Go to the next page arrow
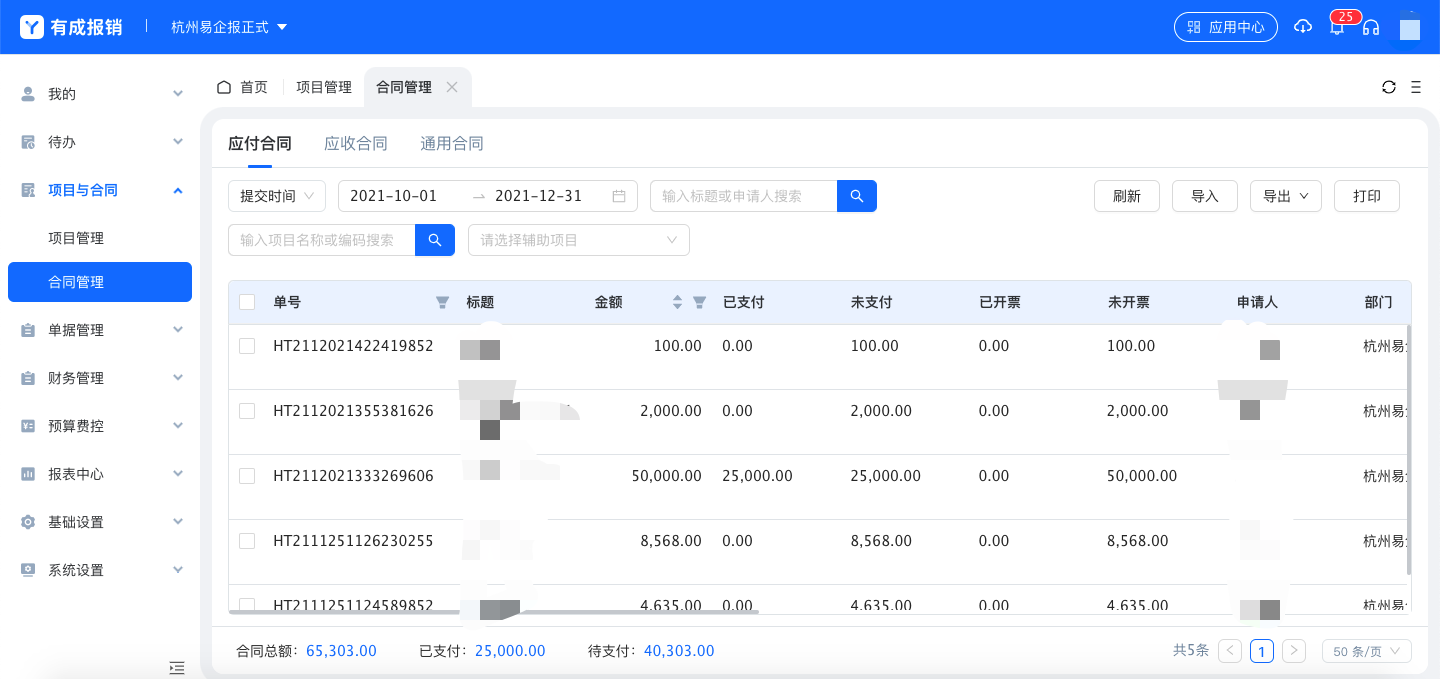The width and height of the screenshot is (1440, 679). coord(1294,651)
